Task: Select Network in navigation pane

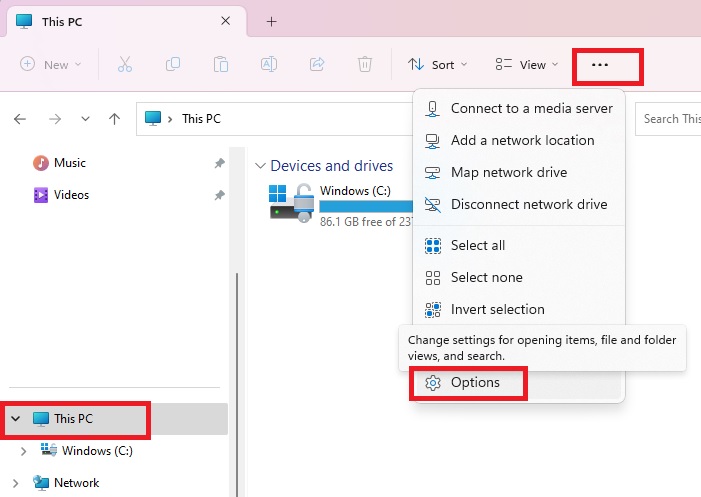Action: (x=66, y=483)
